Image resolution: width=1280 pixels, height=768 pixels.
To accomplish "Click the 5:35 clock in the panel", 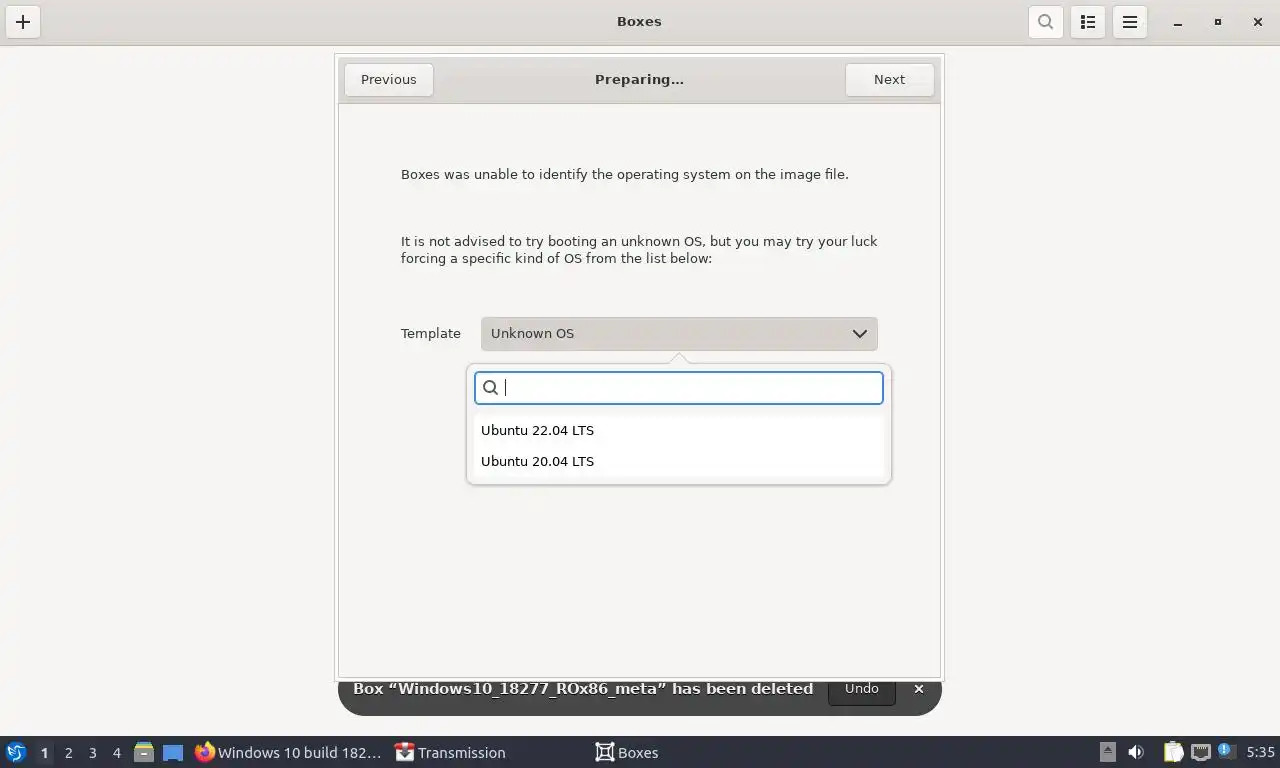I will pos(1261,752).
